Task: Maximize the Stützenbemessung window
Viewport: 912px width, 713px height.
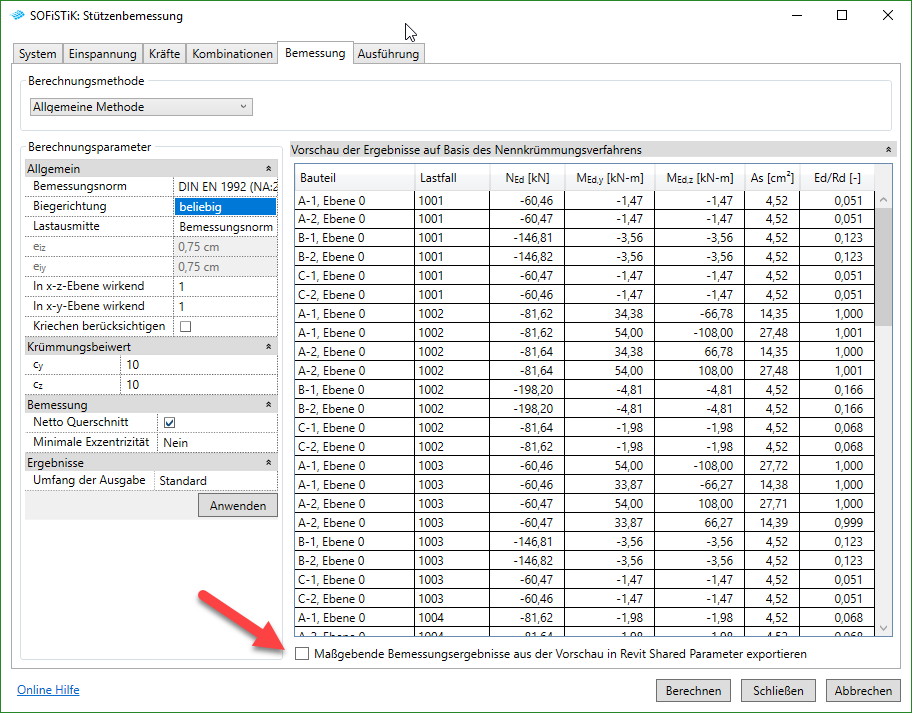Action: coord(842,16)
